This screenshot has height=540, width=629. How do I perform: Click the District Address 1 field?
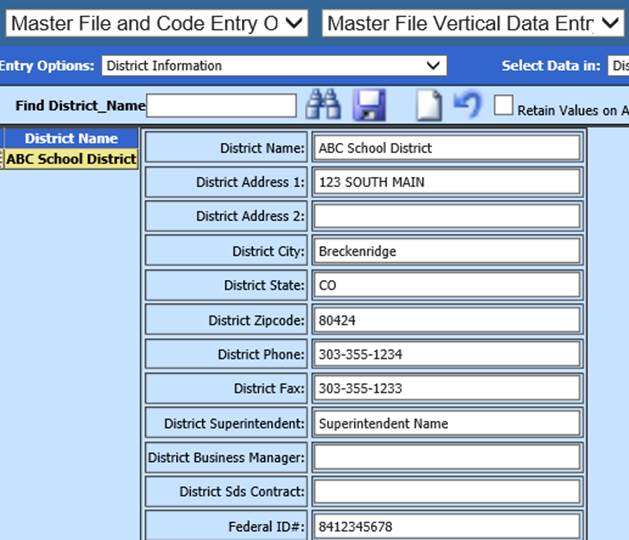pyautogui.click(x=446, y=182)
